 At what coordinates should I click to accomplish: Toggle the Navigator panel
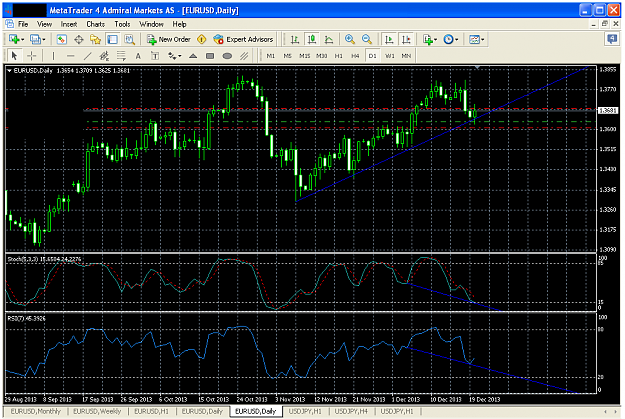pyautogui.click(x=96, y=39)
